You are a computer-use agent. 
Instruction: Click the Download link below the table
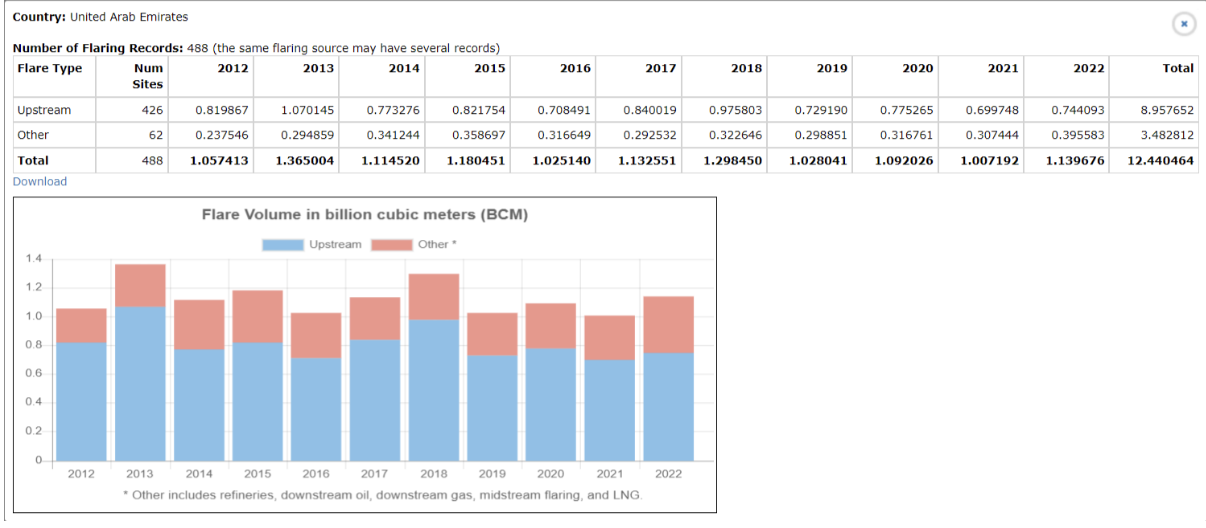(x=40, y=181)
